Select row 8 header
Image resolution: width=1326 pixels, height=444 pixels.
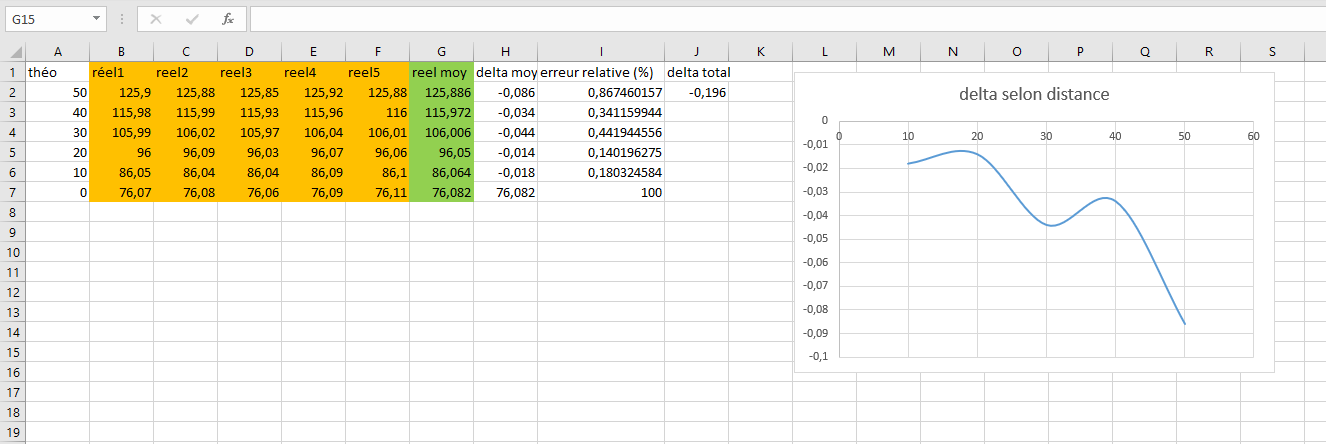[12, 212]
